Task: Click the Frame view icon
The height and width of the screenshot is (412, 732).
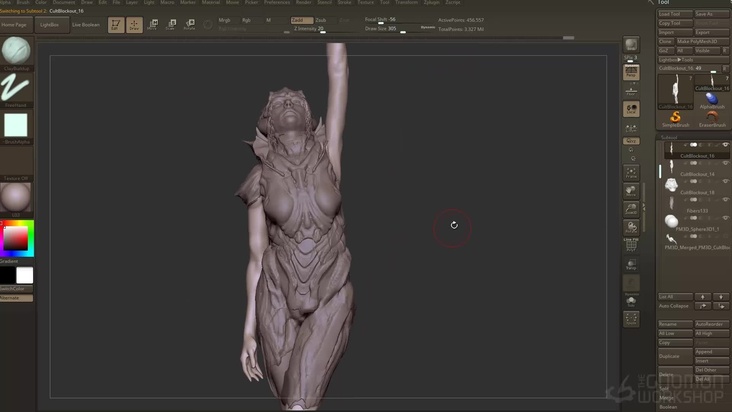Action: click(x=631, y=172)
